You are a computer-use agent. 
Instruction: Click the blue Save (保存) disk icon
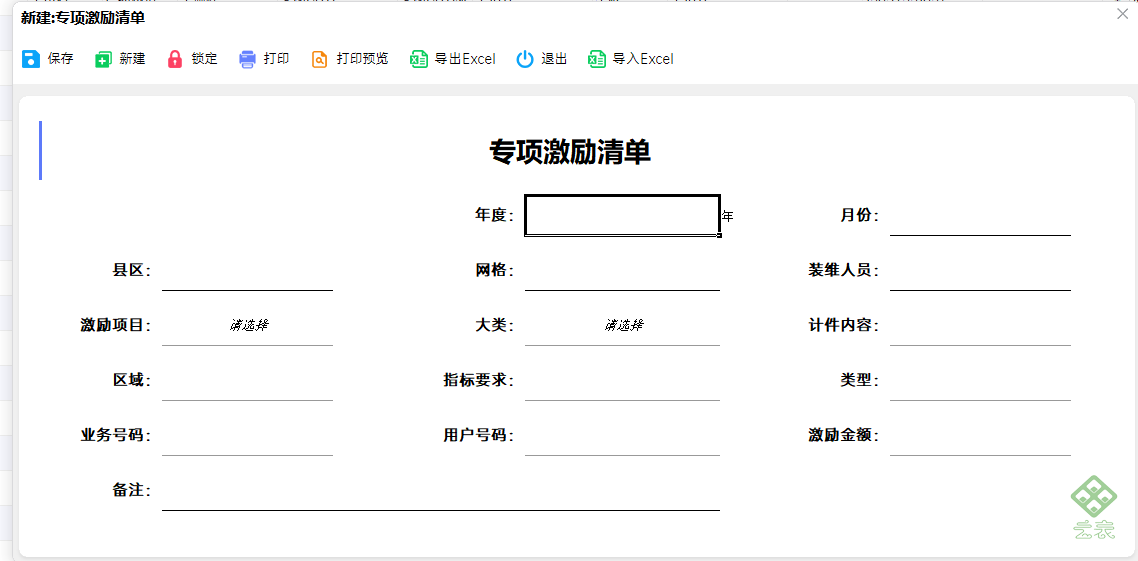point(31,59)
